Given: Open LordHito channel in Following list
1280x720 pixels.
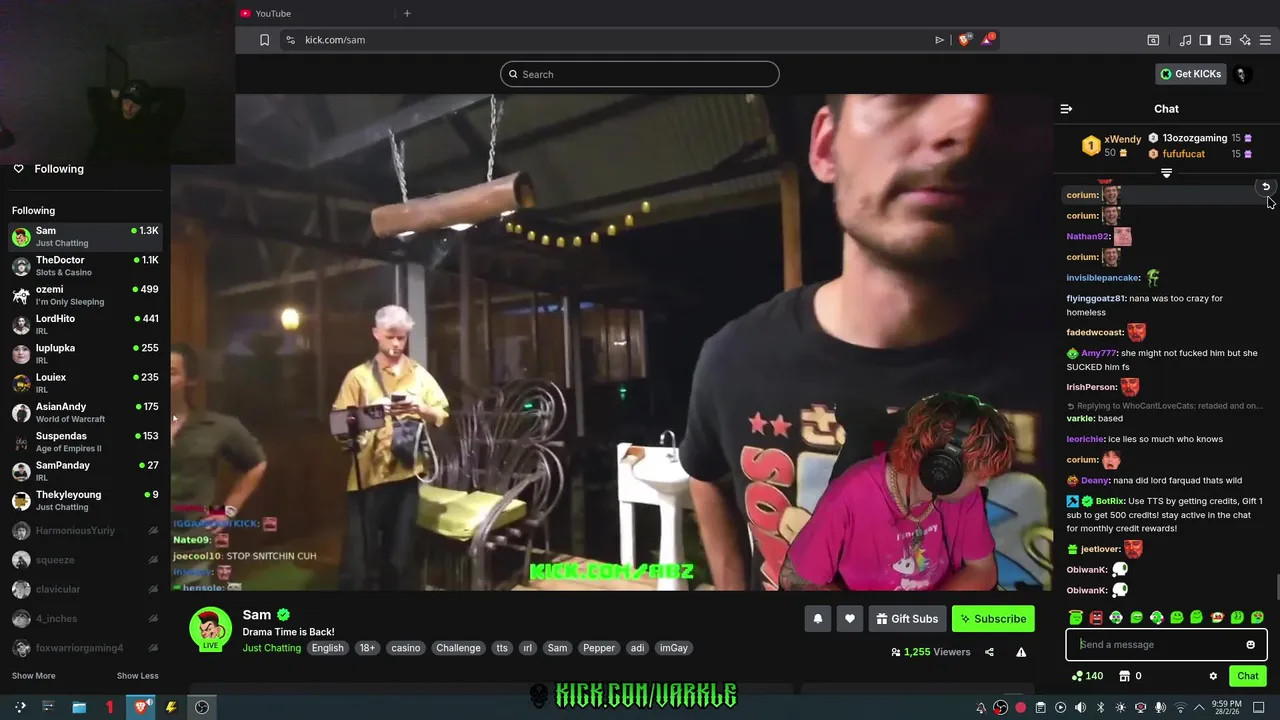Looking at the screenshot, I should tap(85, 324).
